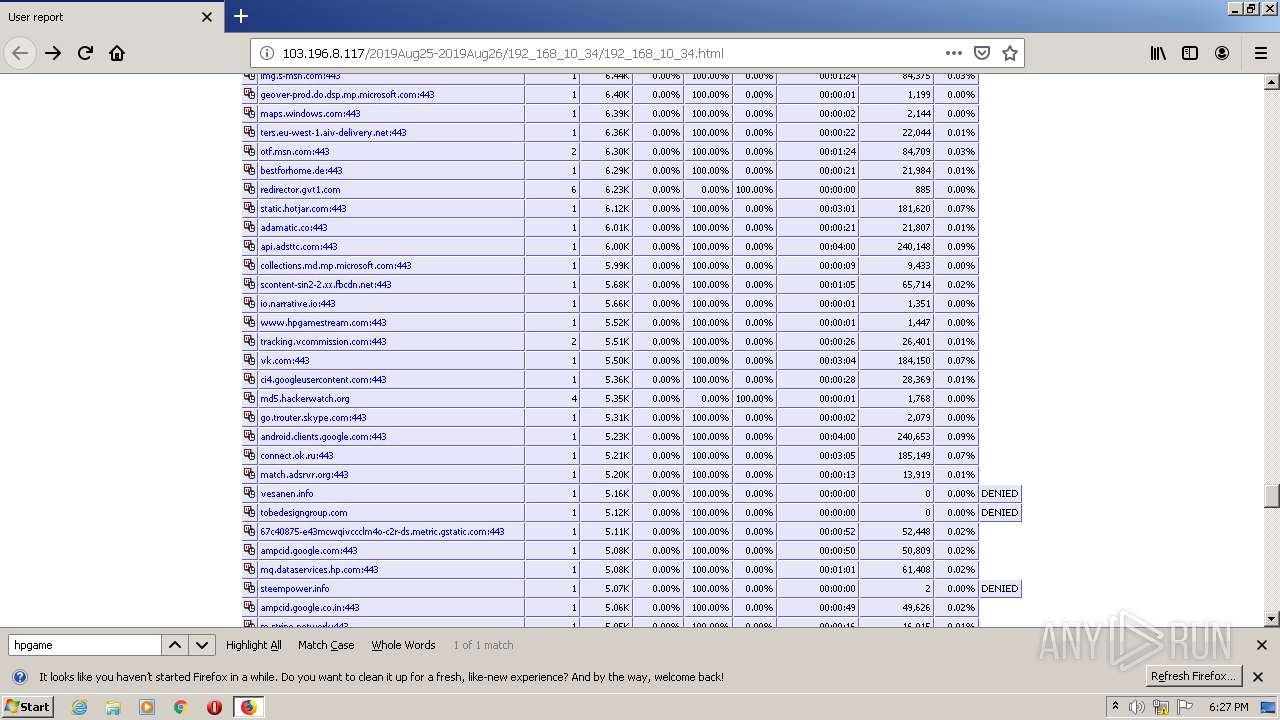Image resolution: width=1280 pixels, height=720 pixels.
Task: Save page to Pocket
Action: click(x=982, y=53)
